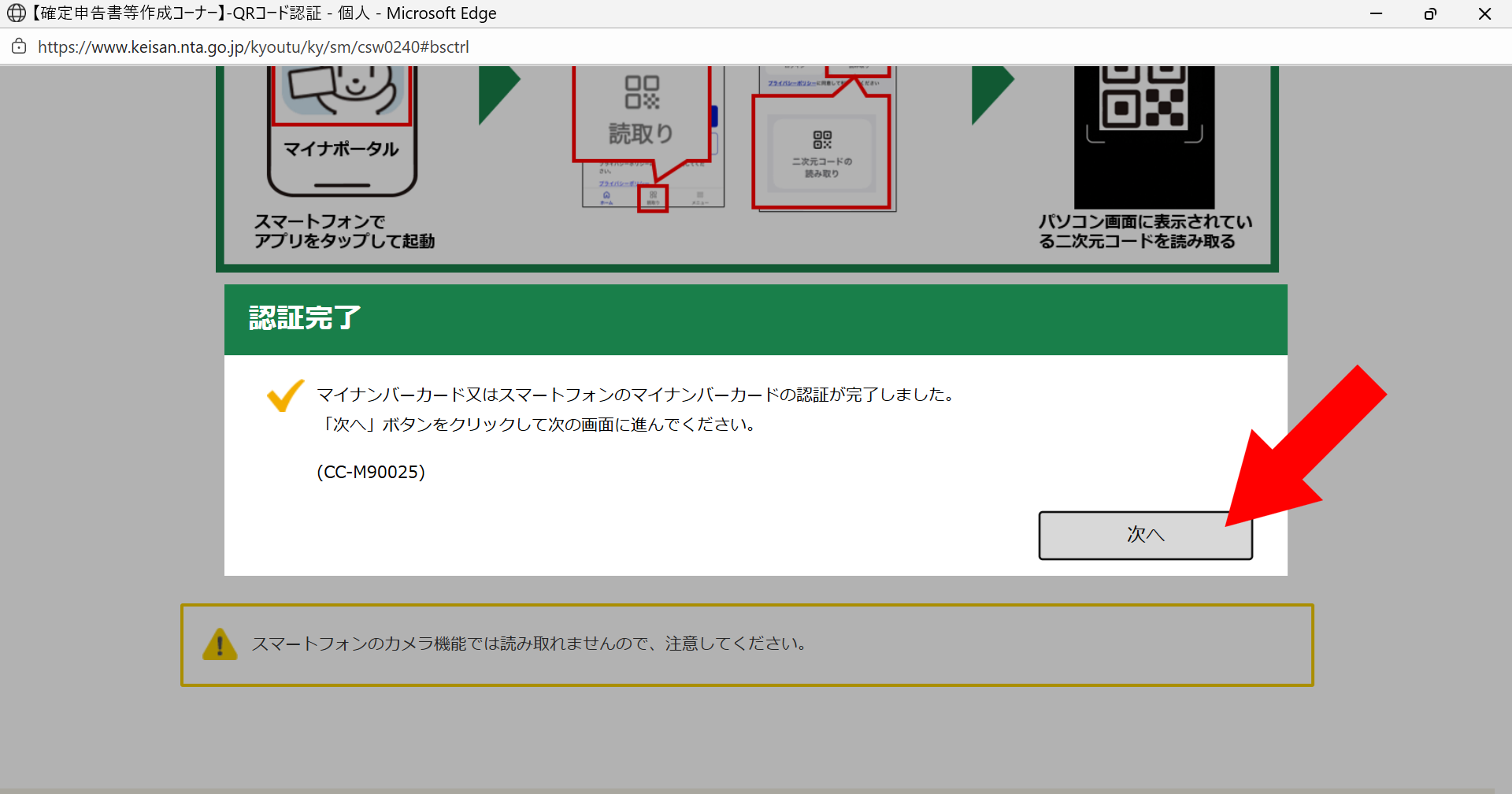
Task: Restore down the Edge window
Action: pyautogui.click(x=1430, y=13)
